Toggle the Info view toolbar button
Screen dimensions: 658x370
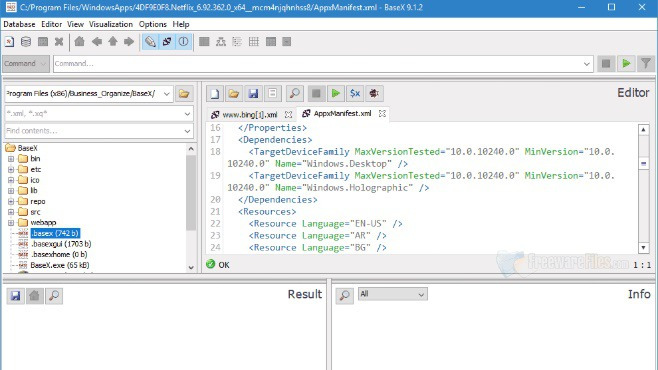(183, 42)
